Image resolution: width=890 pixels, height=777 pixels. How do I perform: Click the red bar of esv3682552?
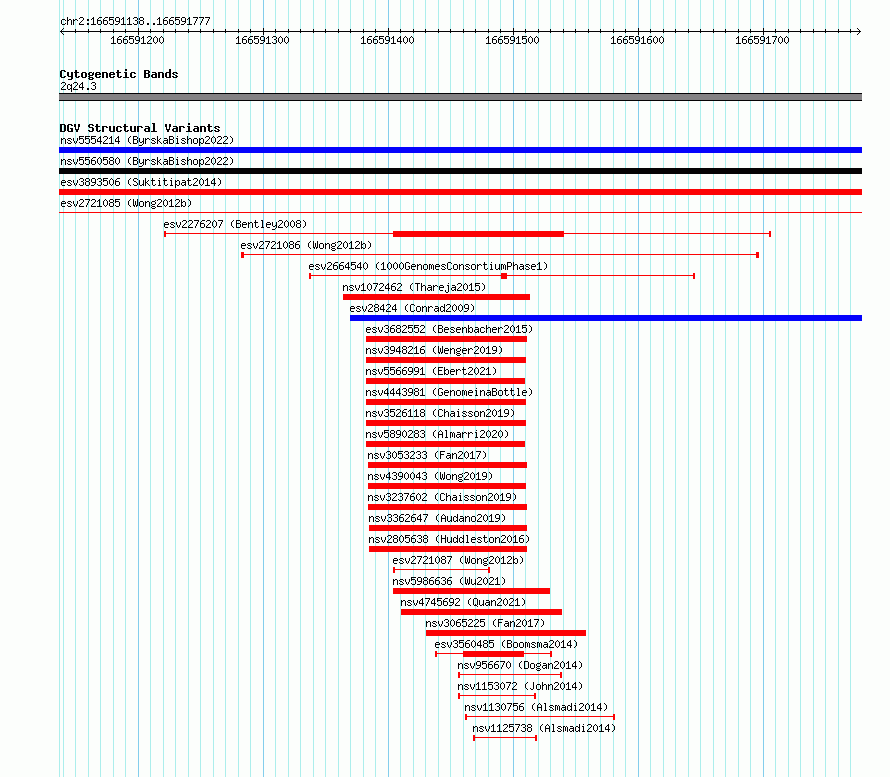point(446,339)
